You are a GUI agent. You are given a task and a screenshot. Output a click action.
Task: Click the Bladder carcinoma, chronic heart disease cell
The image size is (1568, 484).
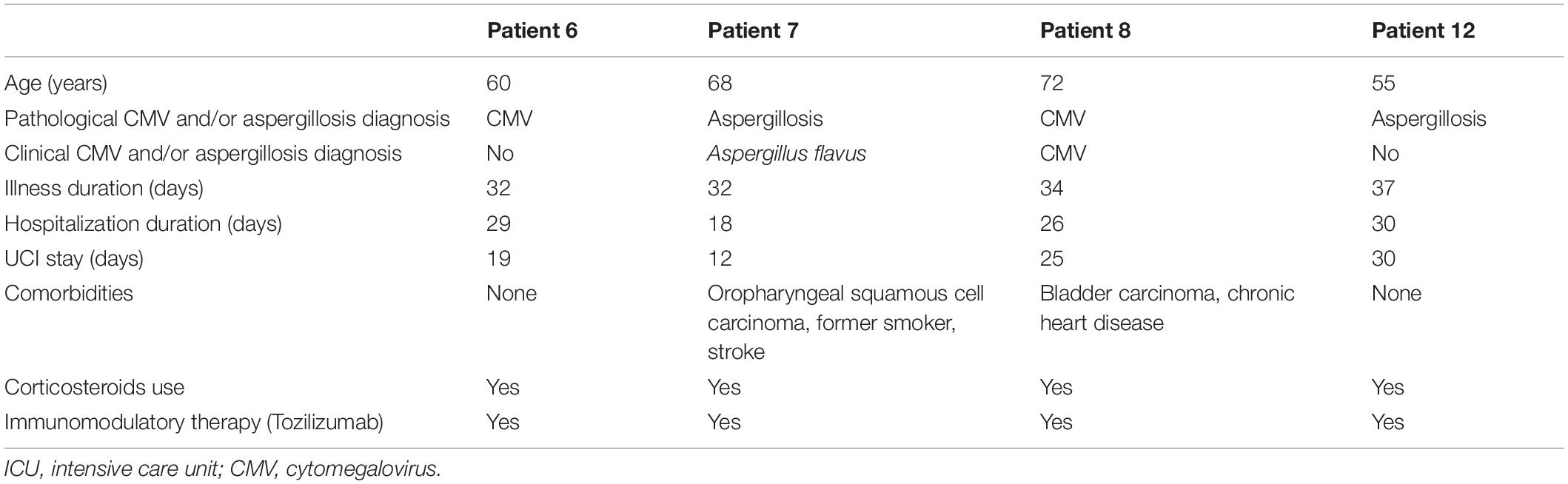tap(1166, 307)
